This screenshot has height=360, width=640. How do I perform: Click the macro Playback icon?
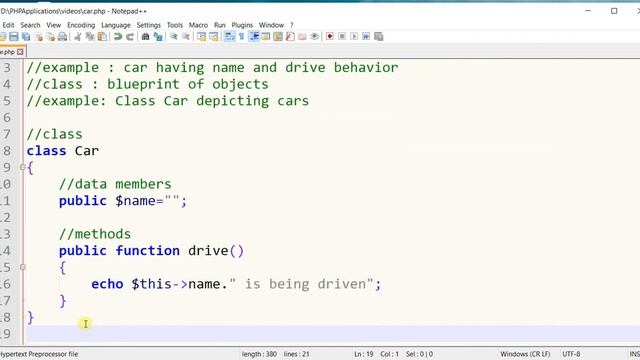click(x=354, y=37)
